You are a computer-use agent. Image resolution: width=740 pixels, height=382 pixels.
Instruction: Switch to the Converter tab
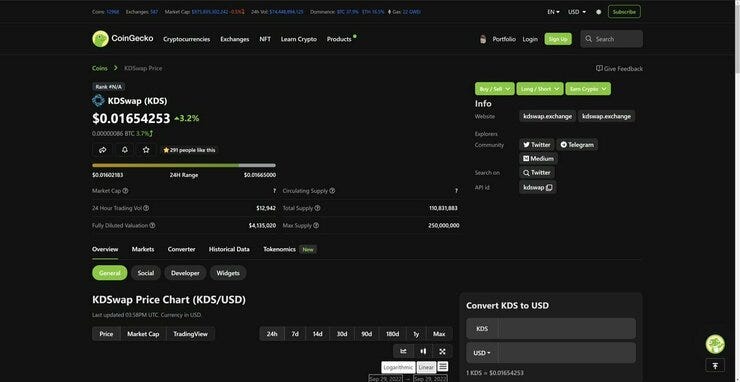click(x=182, y=249)
